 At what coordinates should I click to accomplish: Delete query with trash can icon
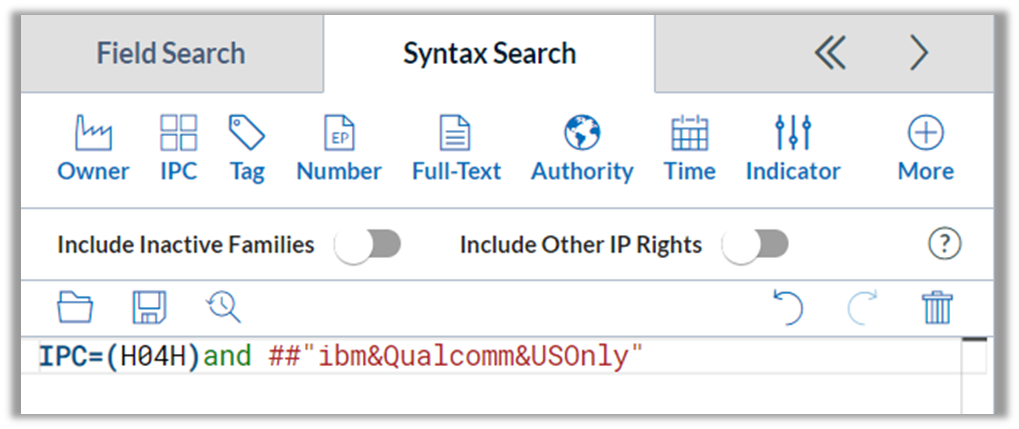coord(937,307)
